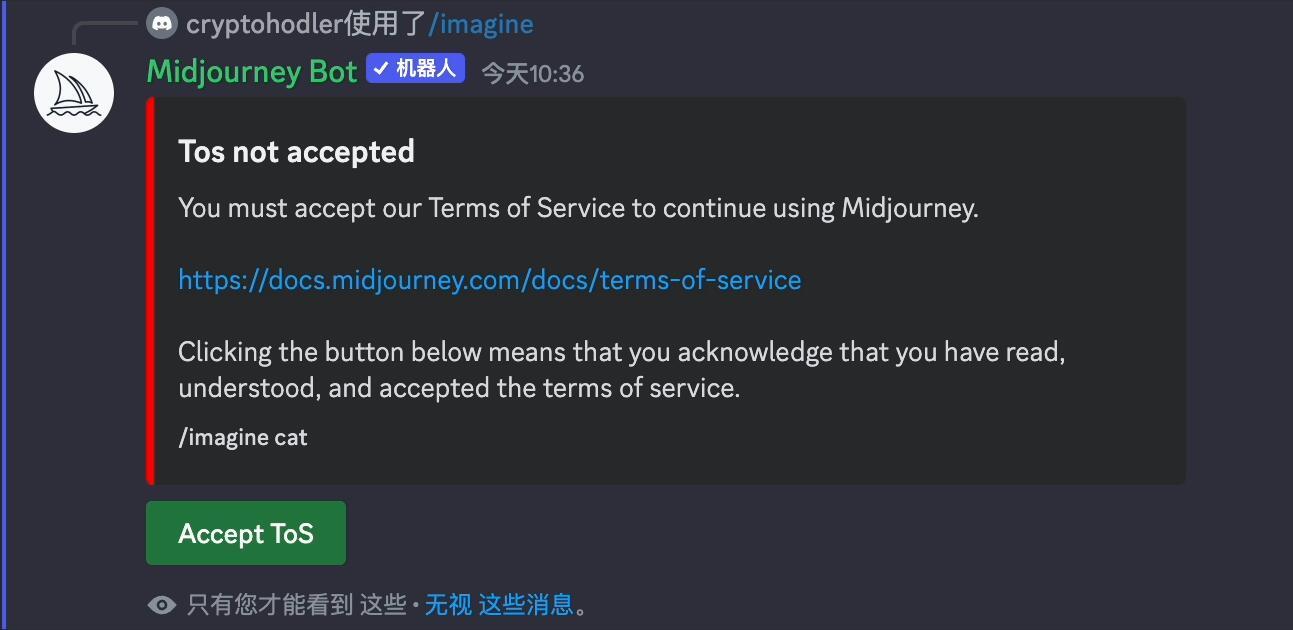
Task: Click the Accept ToS button
Action: [246, 533]
